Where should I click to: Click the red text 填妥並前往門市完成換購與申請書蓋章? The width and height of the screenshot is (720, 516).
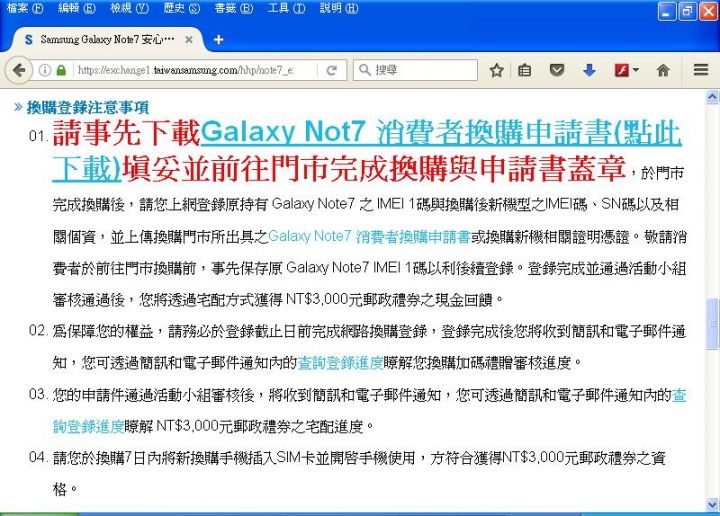click(374, 169)
